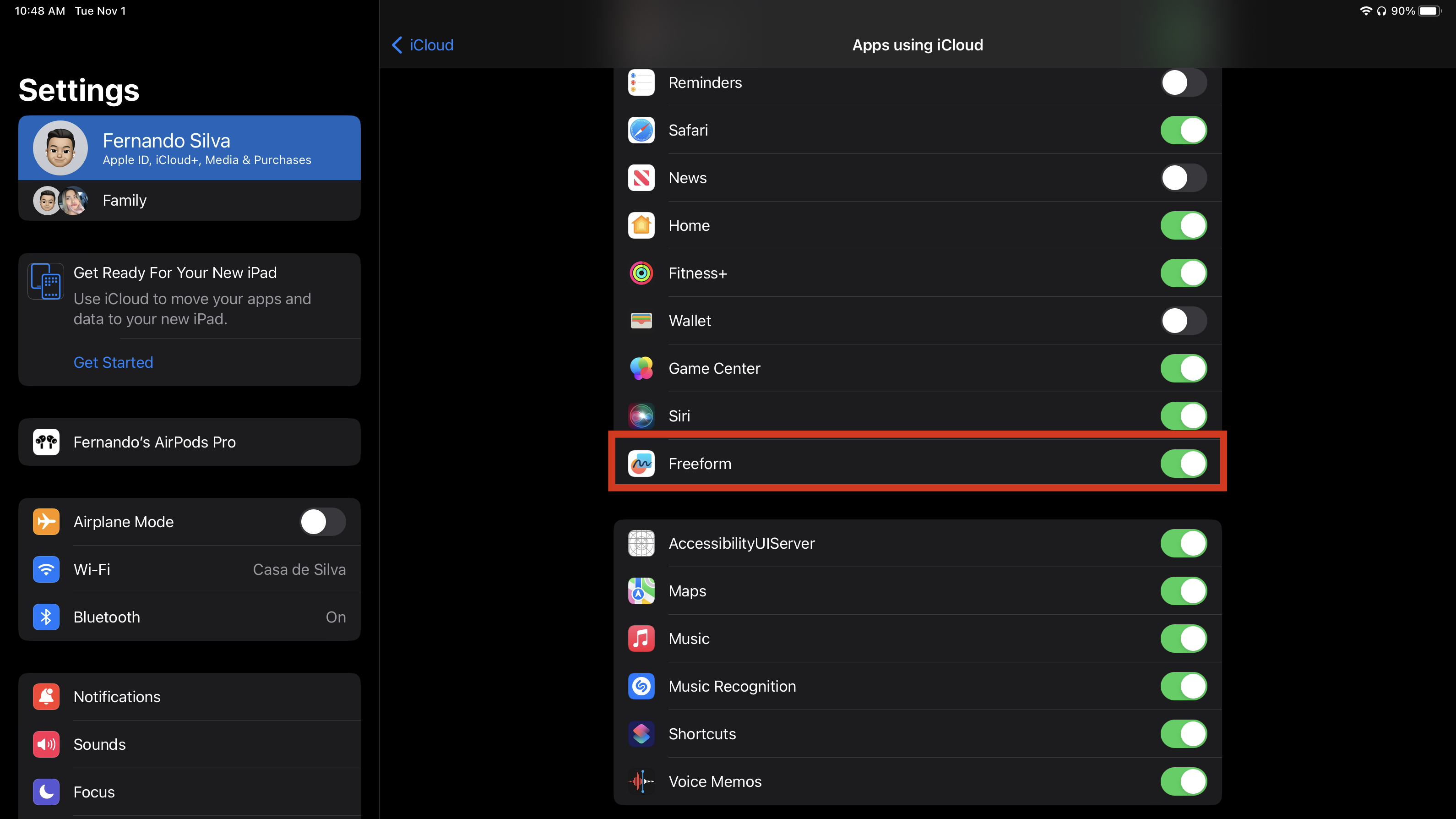This screenshot has width=1456, height=819.
Task: Tap the Shortcuts app icon
Action: [641, 734]
